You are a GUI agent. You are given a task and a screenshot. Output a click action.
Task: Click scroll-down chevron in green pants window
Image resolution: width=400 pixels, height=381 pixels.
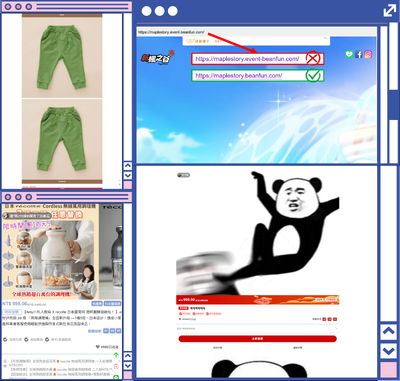coord(128,175)
